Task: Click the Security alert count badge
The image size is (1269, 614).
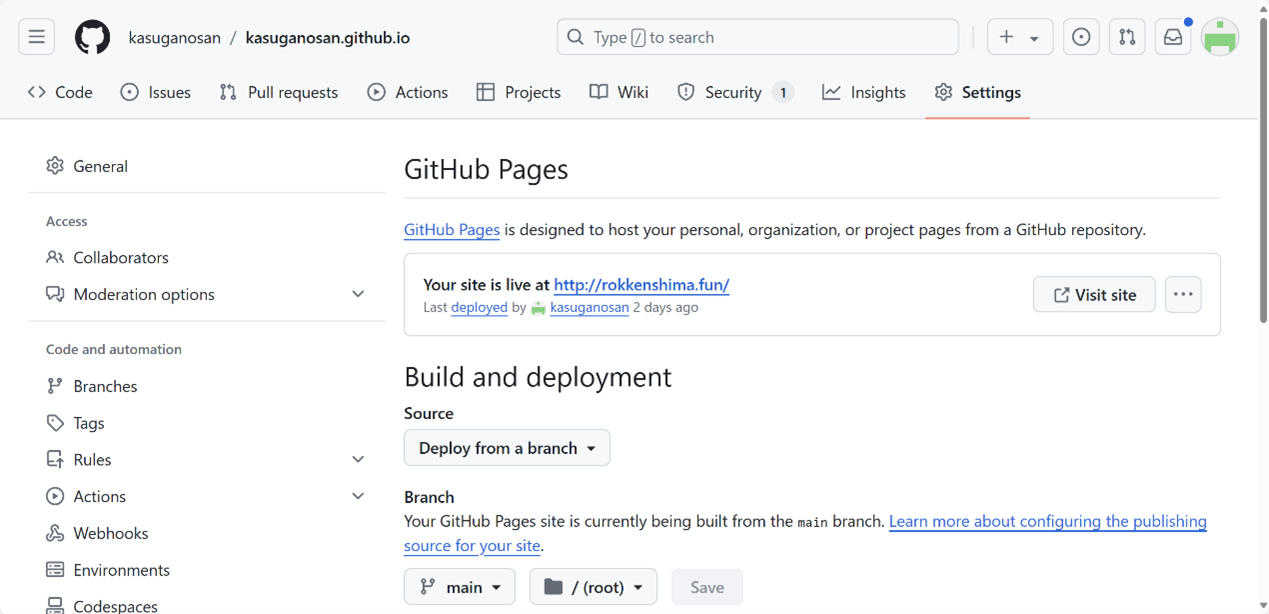Action: coord(783,92)
